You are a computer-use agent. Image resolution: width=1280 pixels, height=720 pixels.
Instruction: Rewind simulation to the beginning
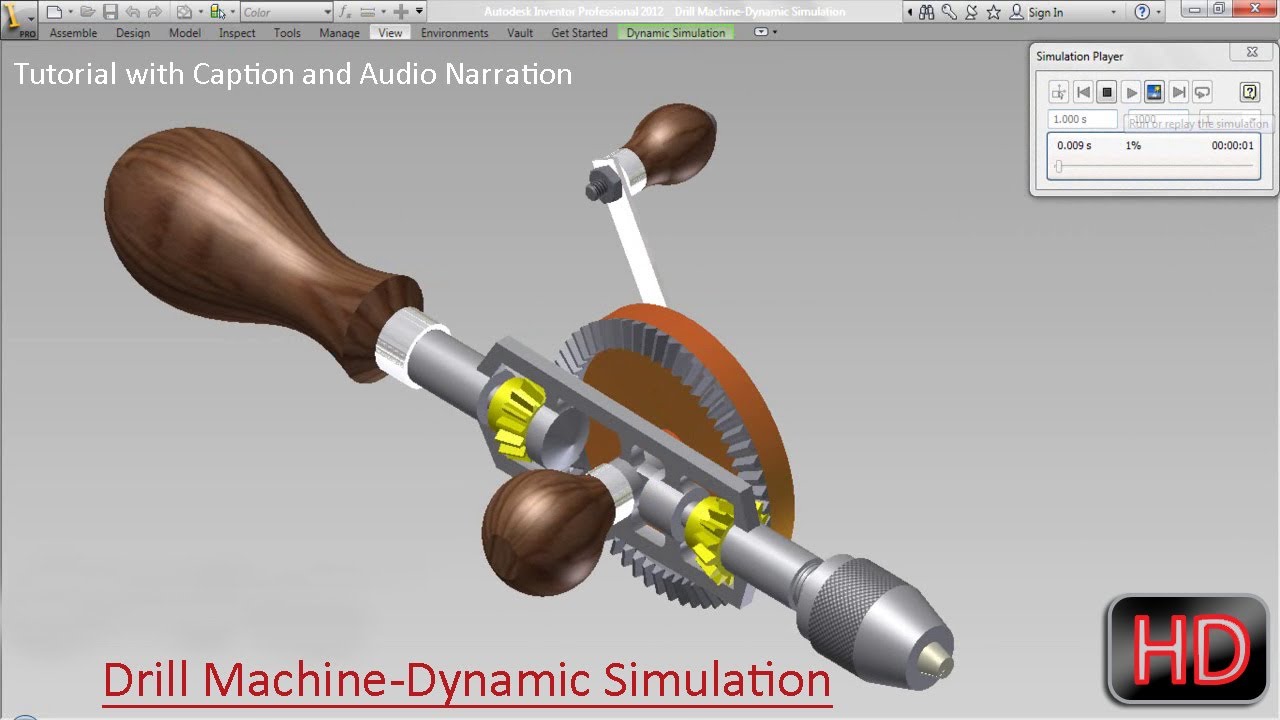click(x=1083, y=92)
